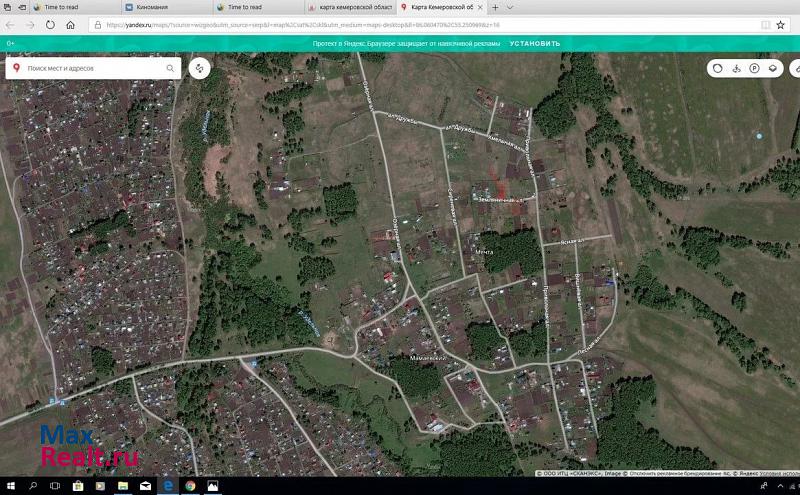Toggle the parking layer (P) icon
800x495 pixels.
(x=753, y=68)
